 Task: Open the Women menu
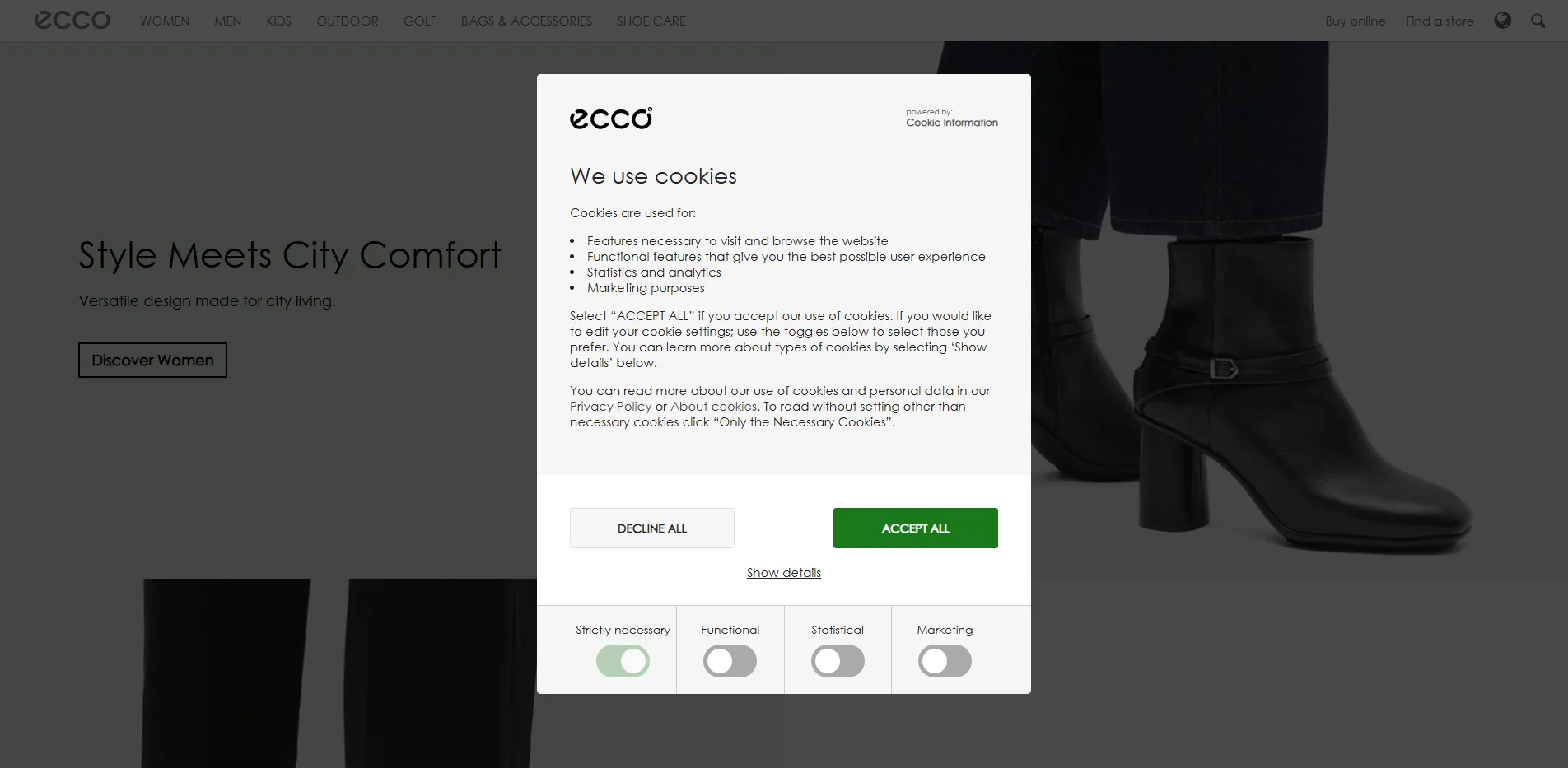click(165, 21)
